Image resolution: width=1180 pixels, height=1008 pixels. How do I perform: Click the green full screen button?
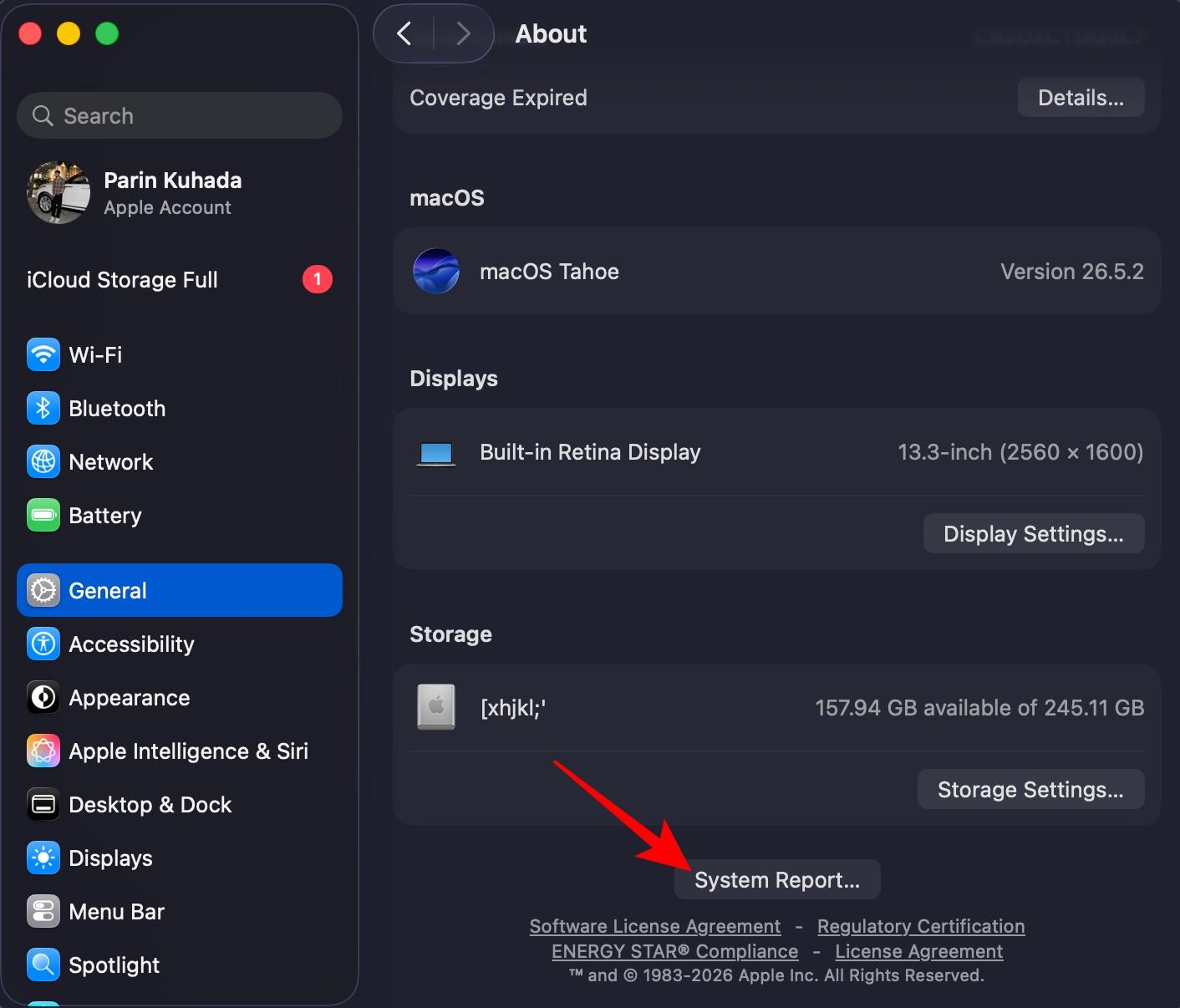pyautogui.click(x=107, y=33)
